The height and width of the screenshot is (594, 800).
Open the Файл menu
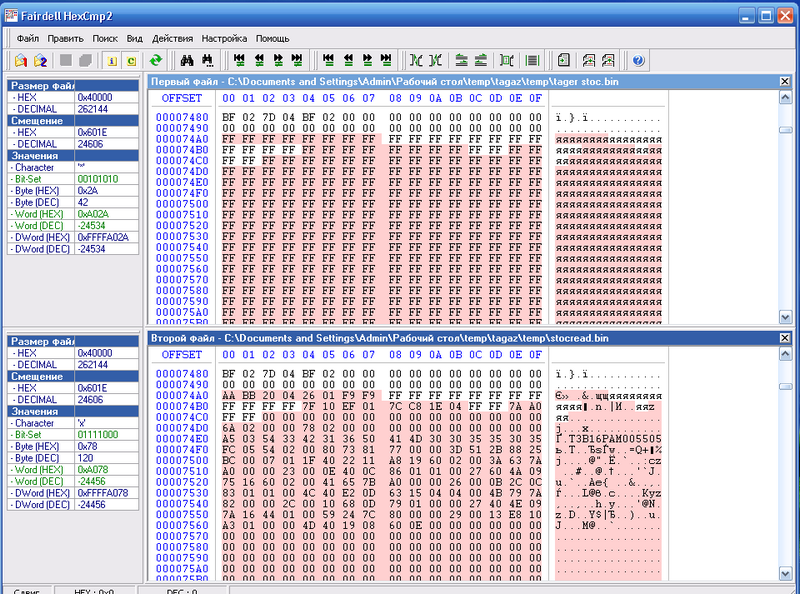pos(28,37)
